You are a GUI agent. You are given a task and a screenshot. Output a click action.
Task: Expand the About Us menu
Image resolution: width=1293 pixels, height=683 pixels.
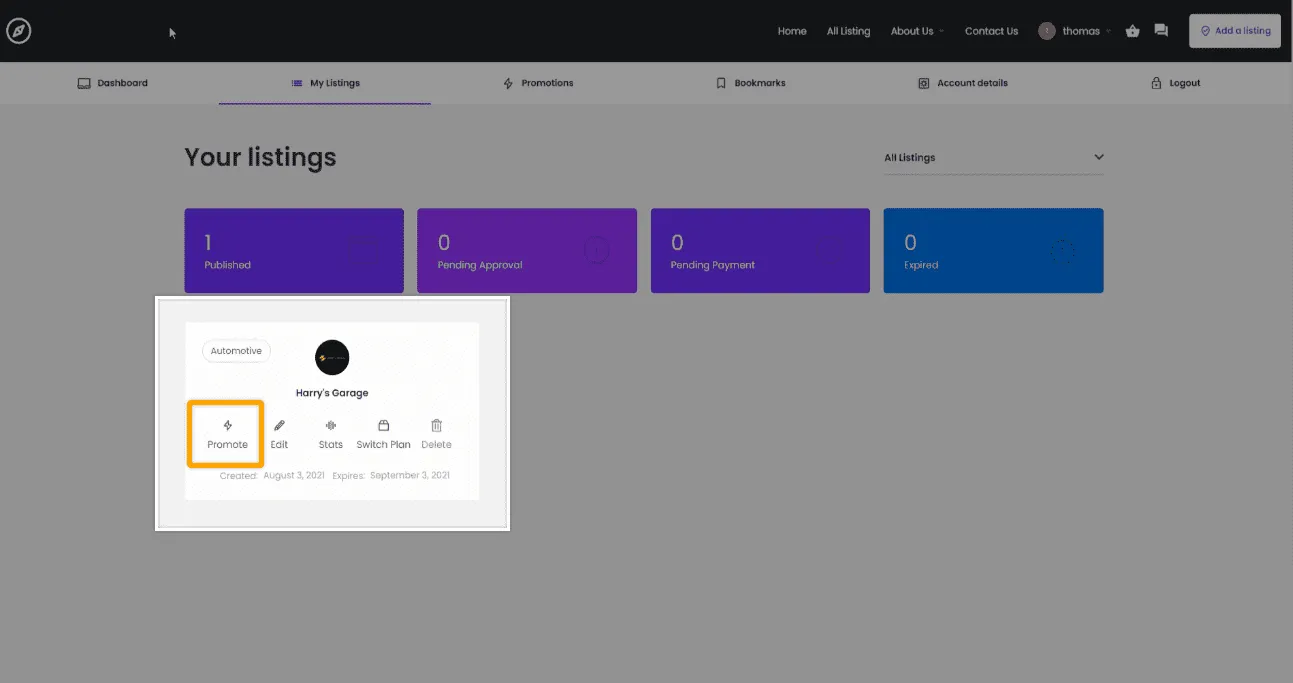(x=917, y=31)
